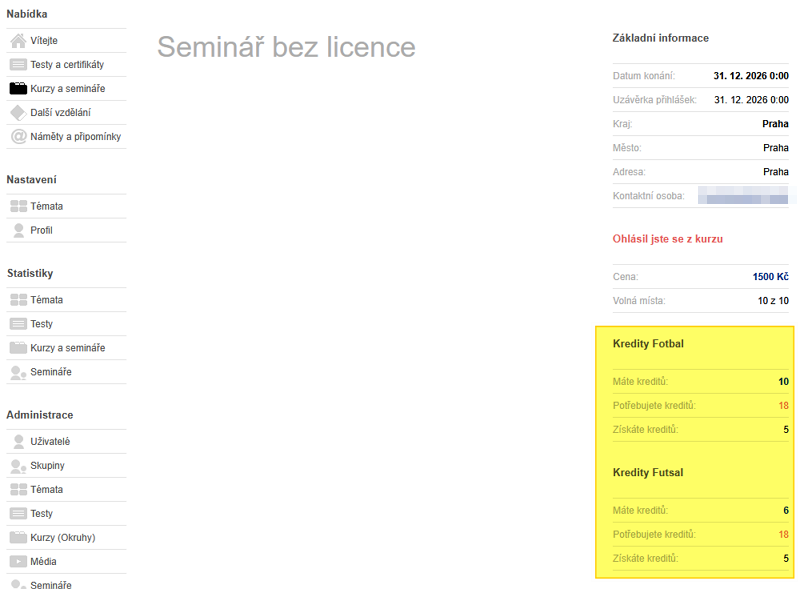The width and height of the screenshot is (804, 589).
Task: Click the Testy a certifikáty list icon
Action: coord(18,65)
